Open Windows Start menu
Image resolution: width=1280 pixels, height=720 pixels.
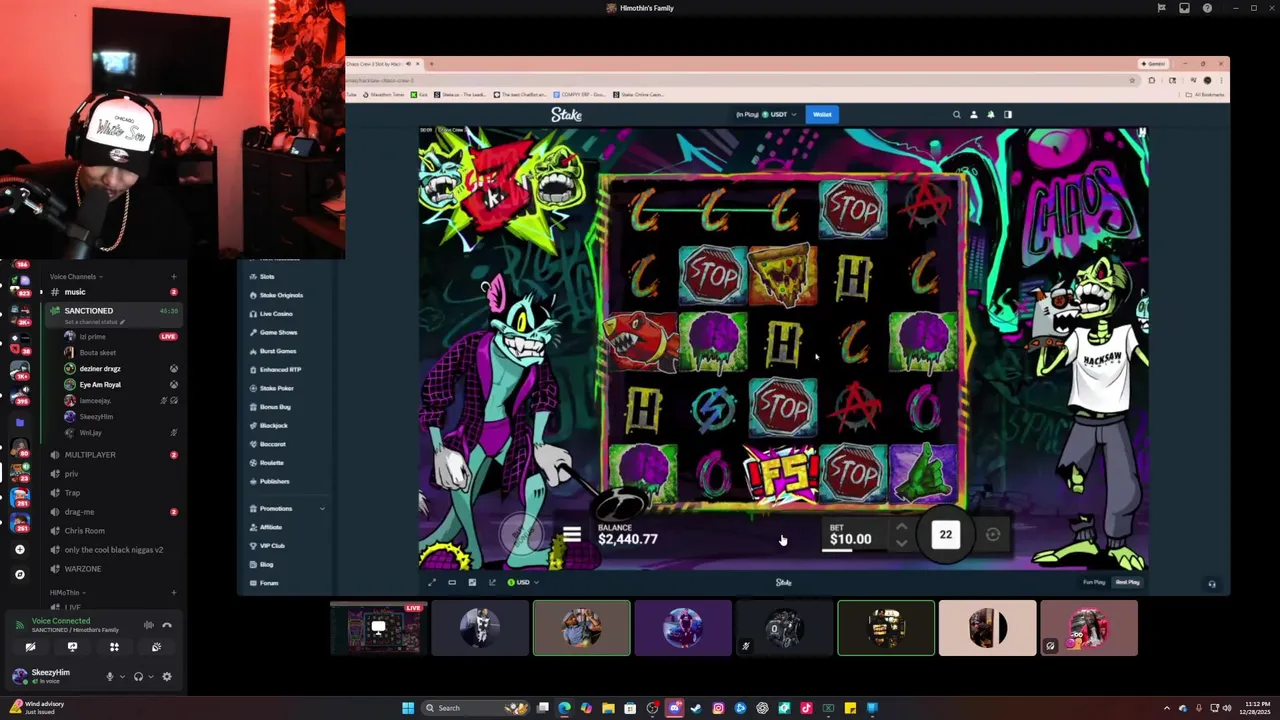(x=408, y=708)
